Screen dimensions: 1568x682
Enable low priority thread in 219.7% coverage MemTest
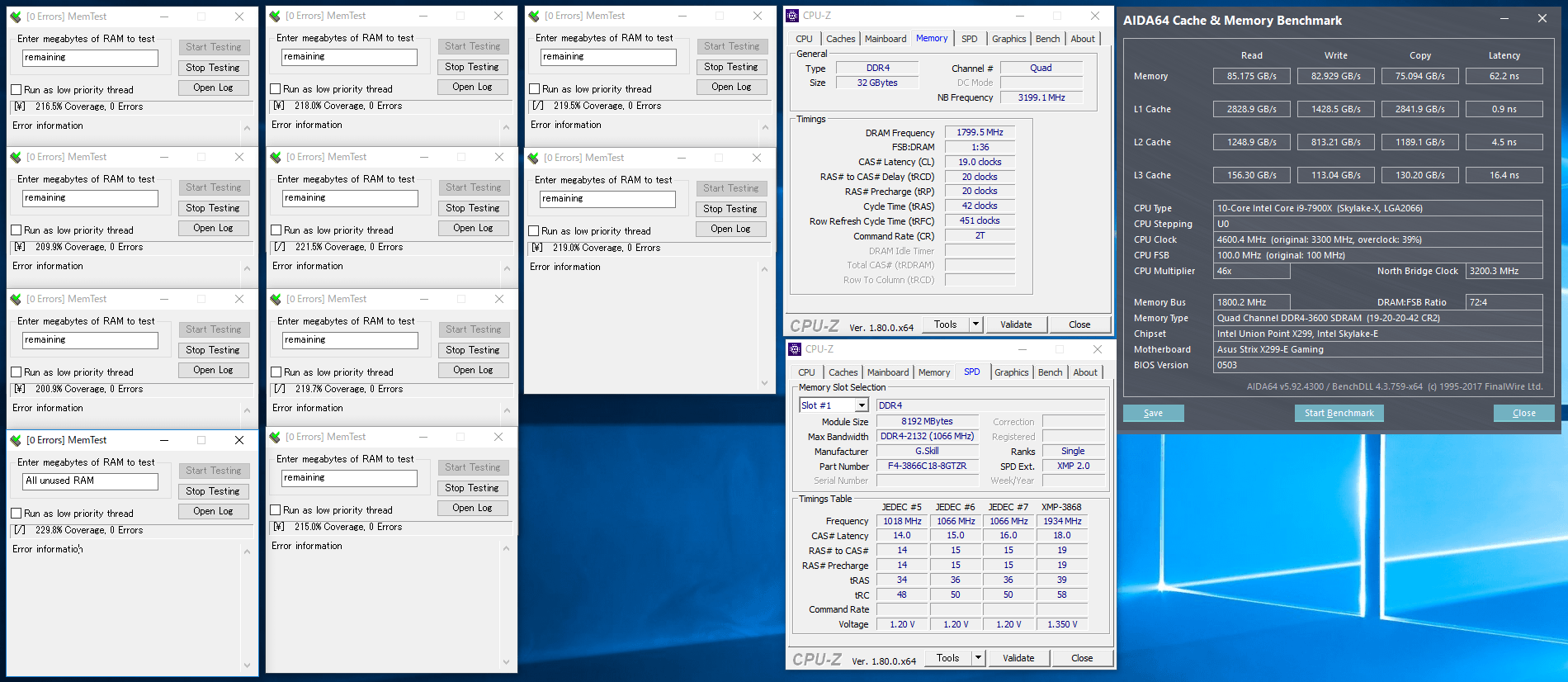coord(276,372)
